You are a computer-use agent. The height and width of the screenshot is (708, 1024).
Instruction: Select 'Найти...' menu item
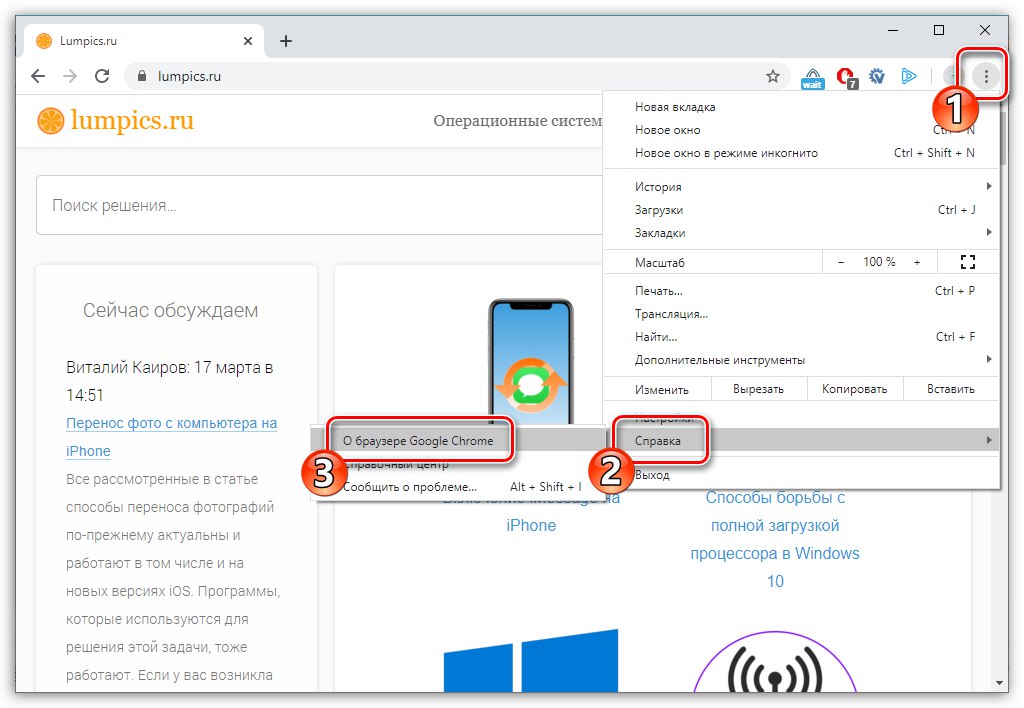(801, 336)
